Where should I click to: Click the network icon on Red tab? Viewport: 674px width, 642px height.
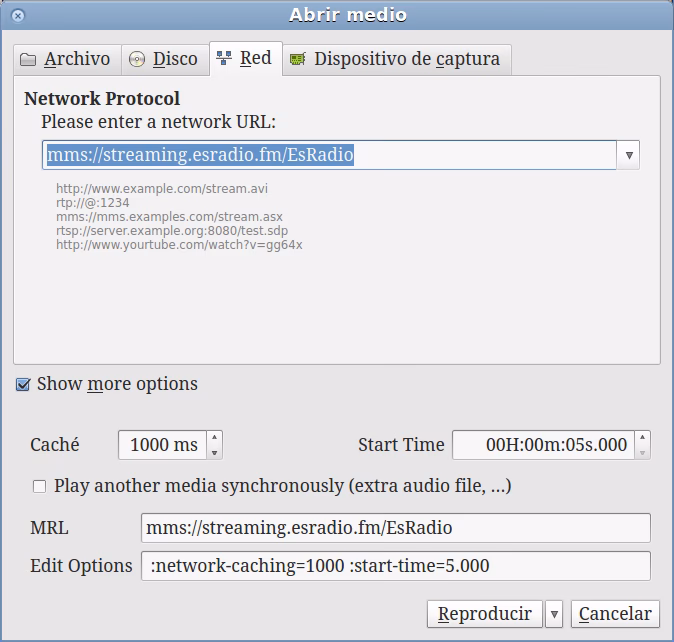(224, 58)
